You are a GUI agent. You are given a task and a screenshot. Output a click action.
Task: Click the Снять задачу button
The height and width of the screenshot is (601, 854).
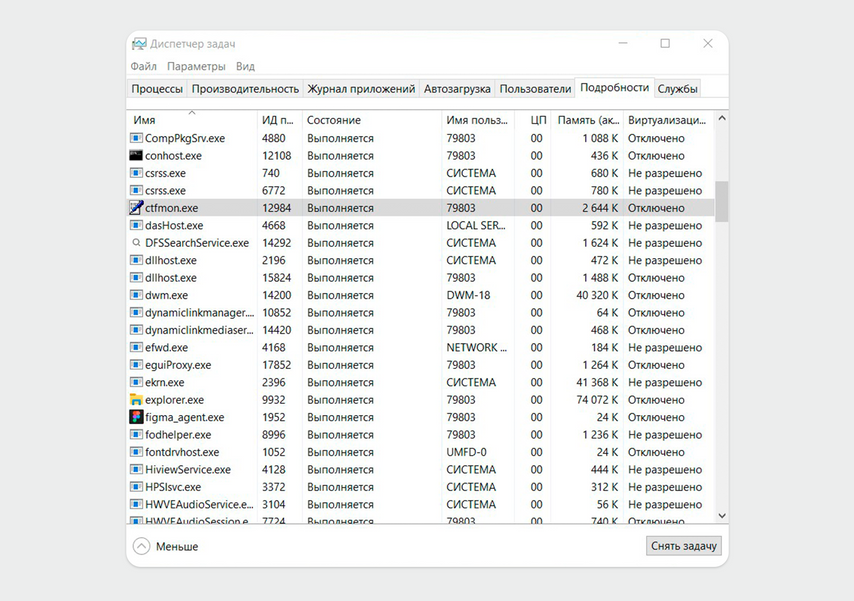click(x=684, y=546)
